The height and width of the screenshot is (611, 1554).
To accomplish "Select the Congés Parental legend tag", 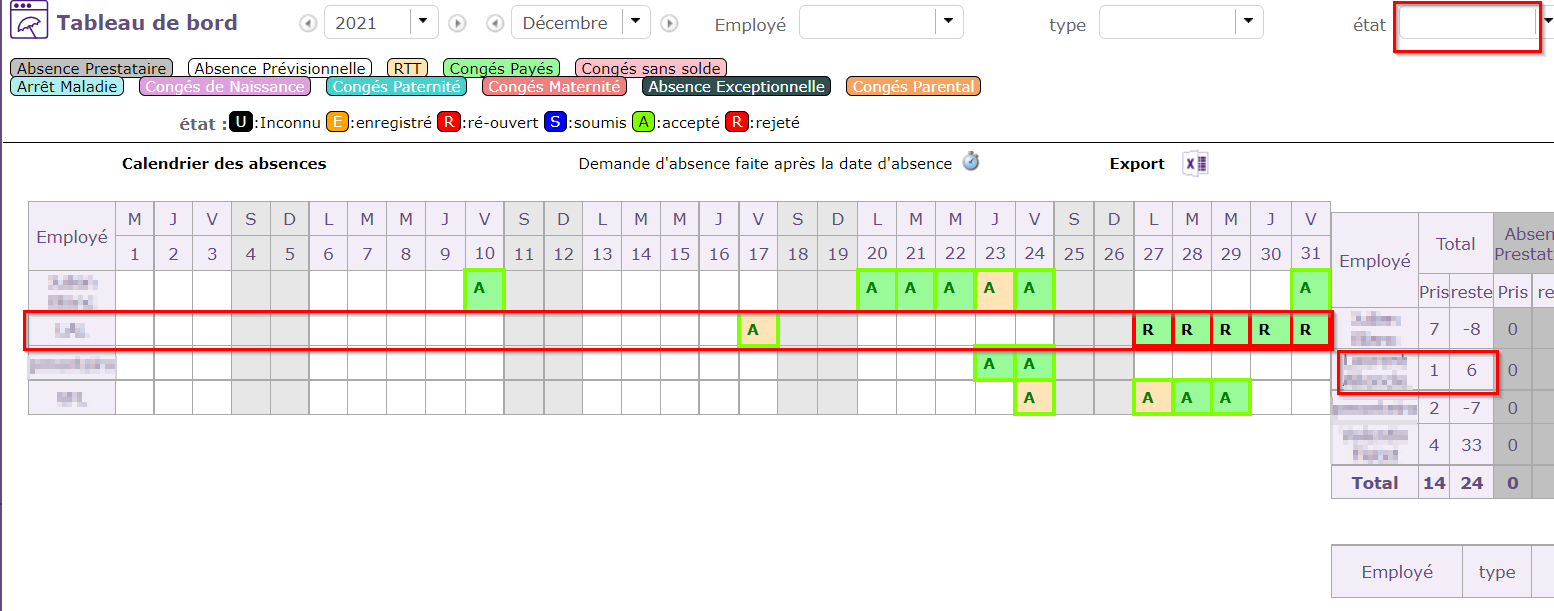I will 913,86.
